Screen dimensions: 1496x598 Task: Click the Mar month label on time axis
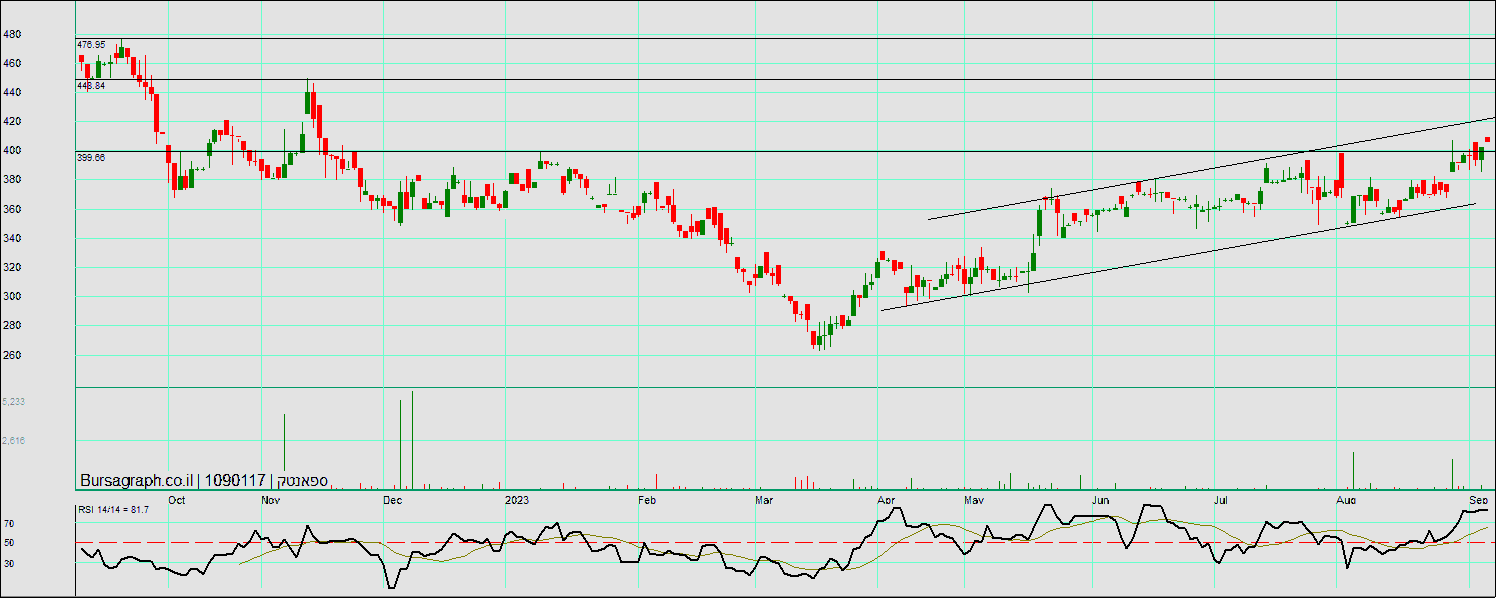point(764,499)
